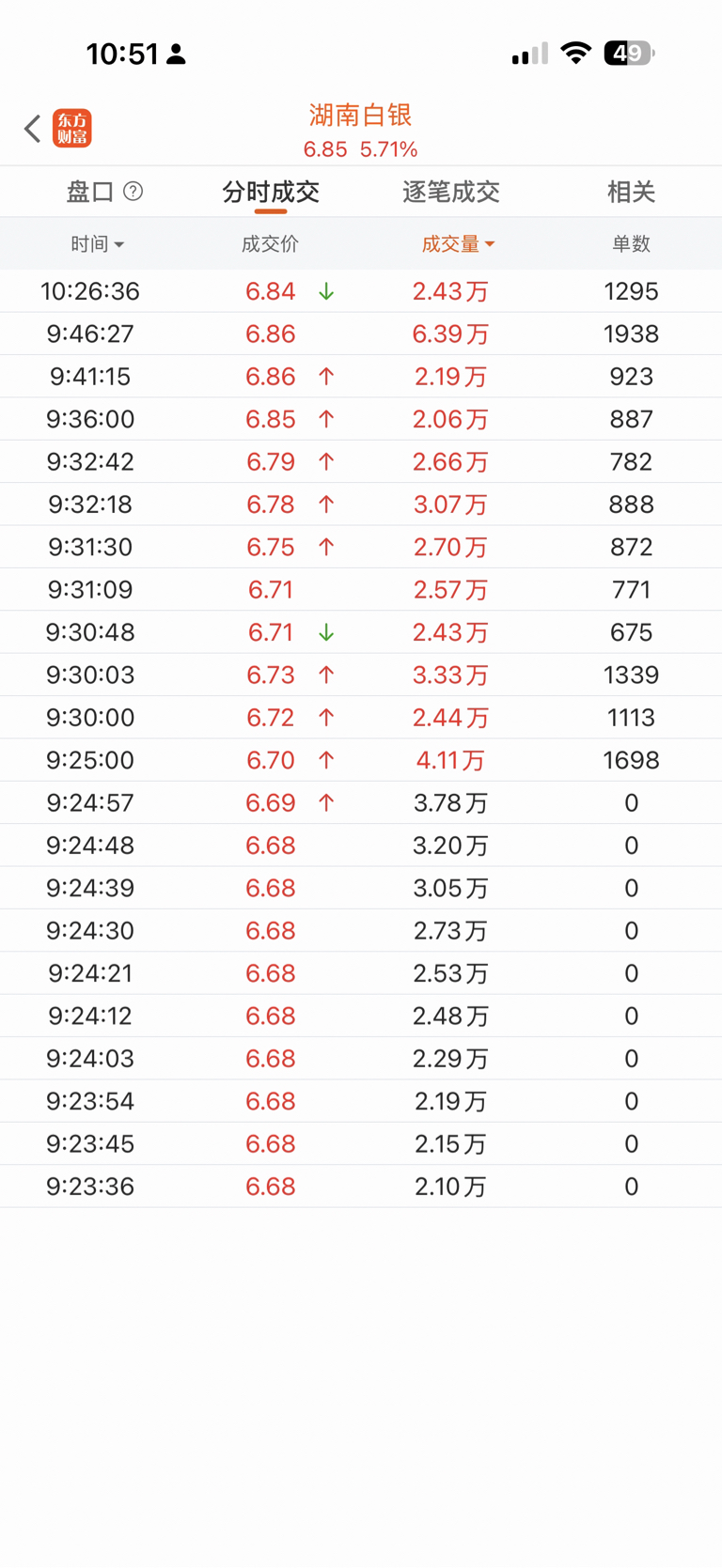This screenshot has width=722, height=1568.
Task: Tap the green down arrow at 9:30:48
Action: point(326,632)
